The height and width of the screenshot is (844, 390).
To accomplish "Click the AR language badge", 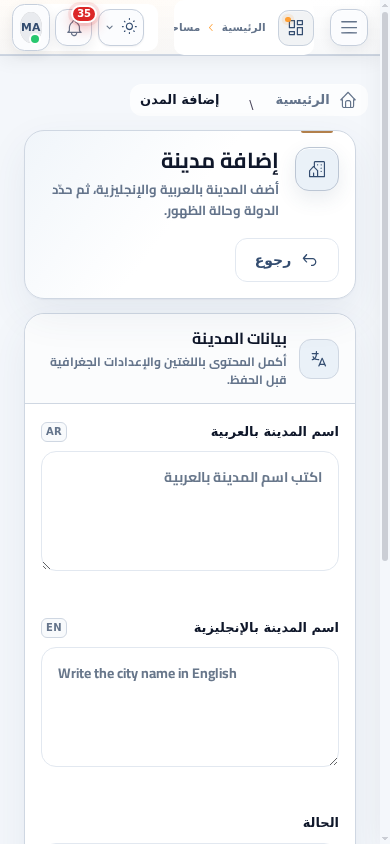I will pos(54,432).
